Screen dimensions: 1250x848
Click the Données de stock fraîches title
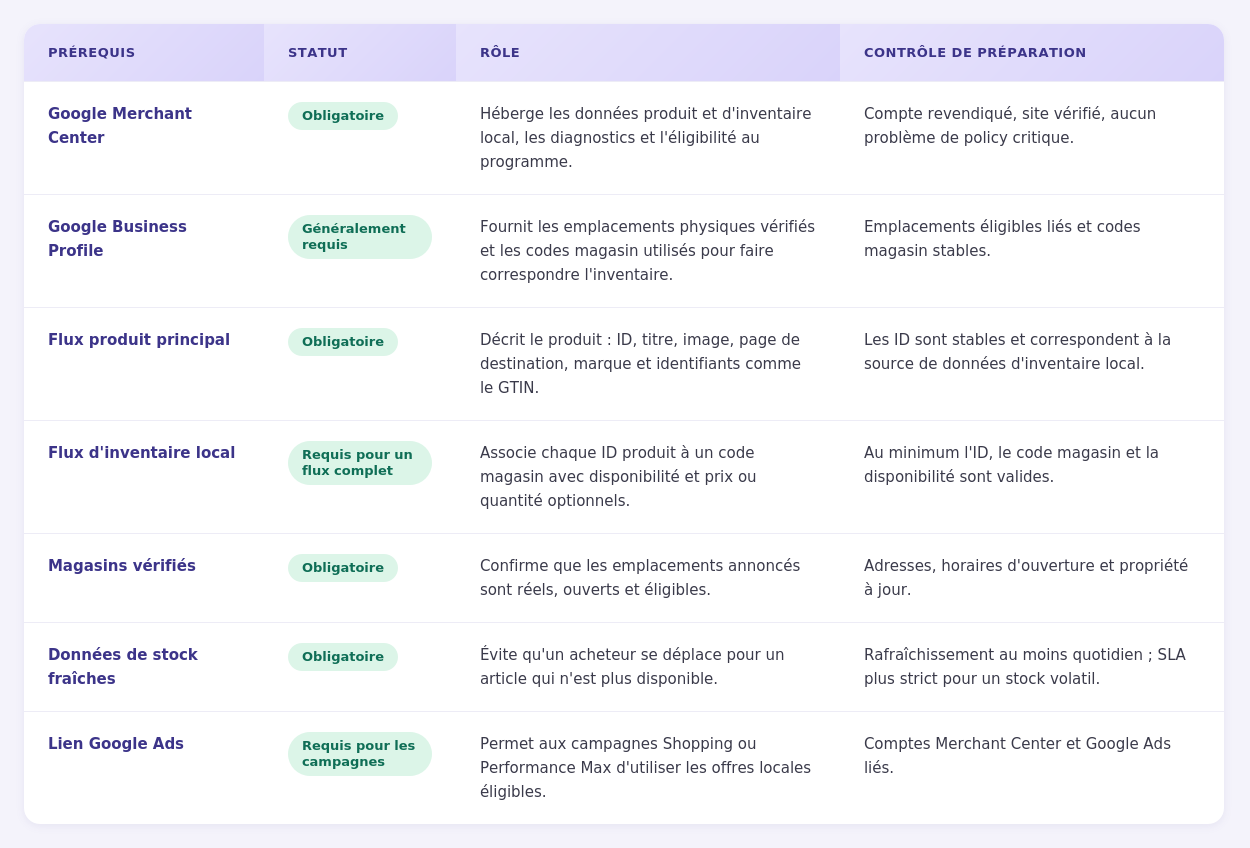[123, 667]
